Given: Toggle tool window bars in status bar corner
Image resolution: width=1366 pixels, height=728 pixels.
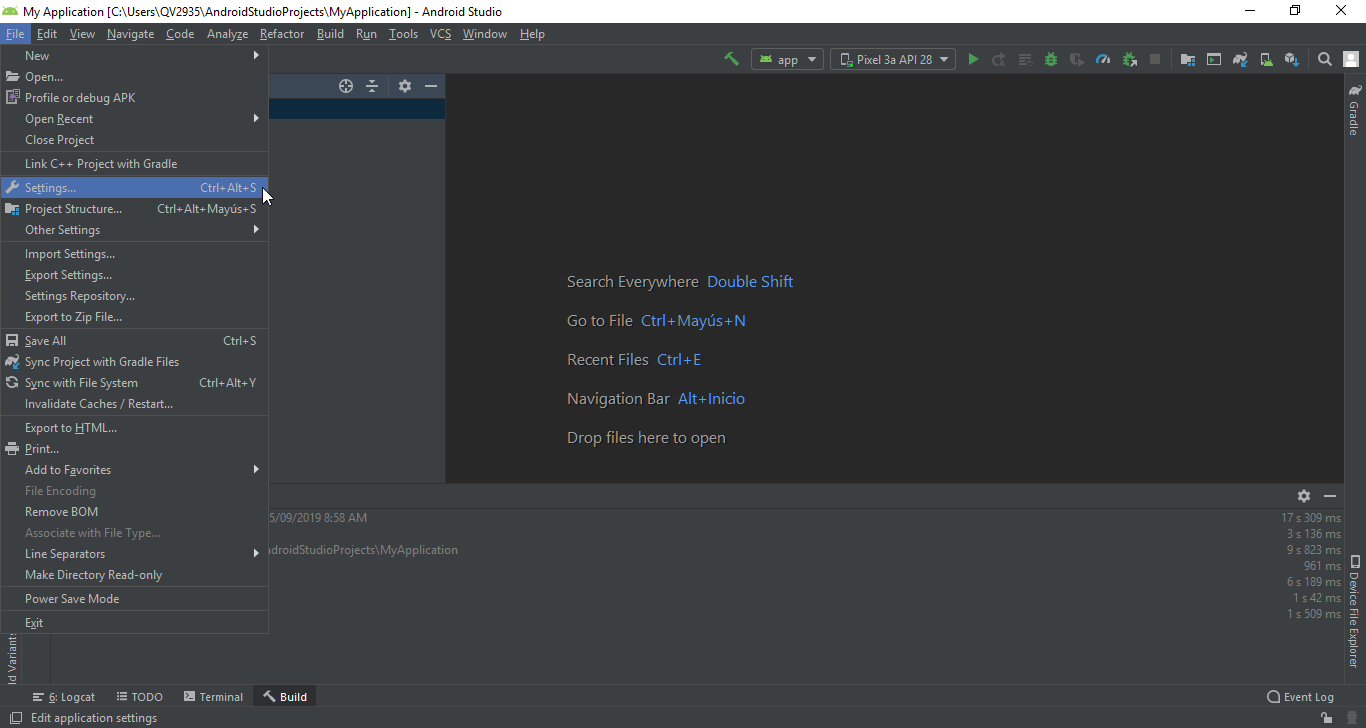Looking at the screenshot, I should click(16, 718).
